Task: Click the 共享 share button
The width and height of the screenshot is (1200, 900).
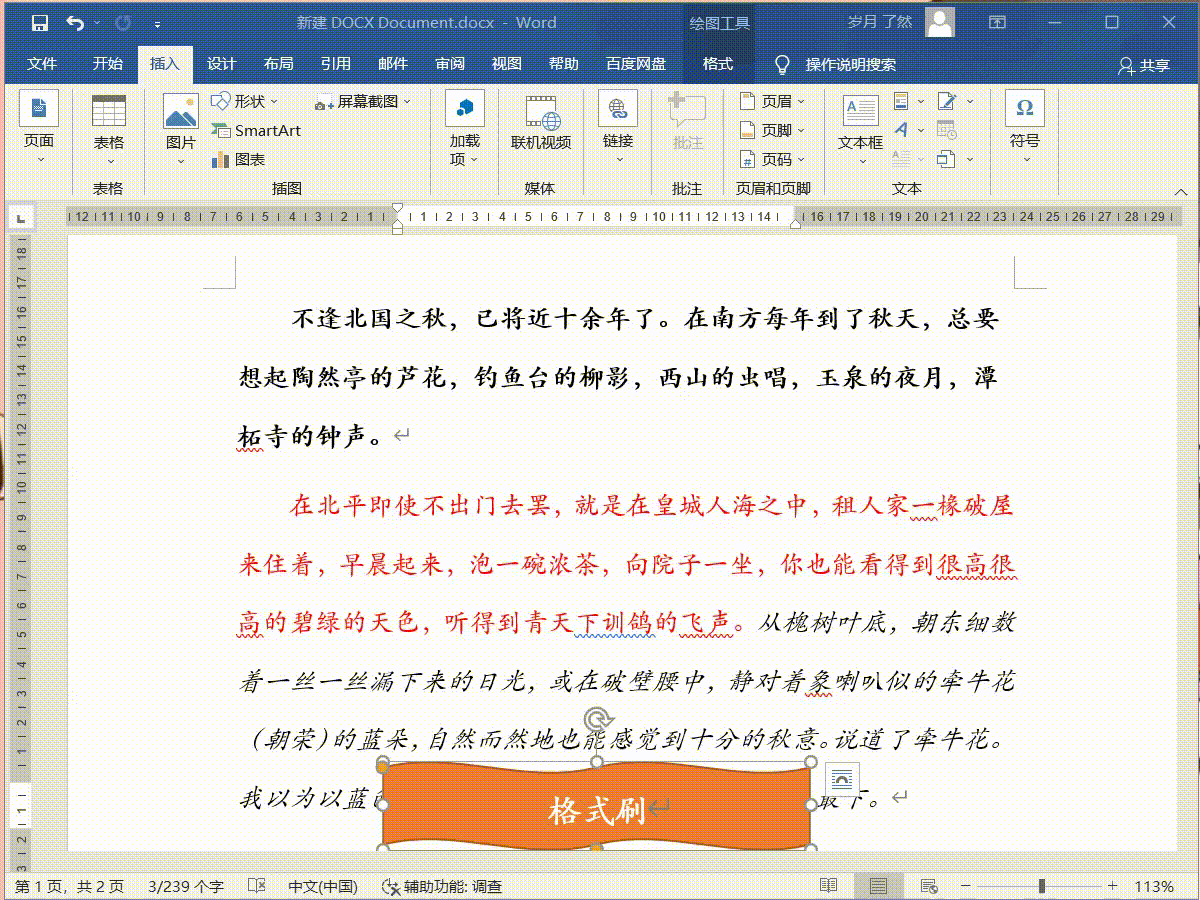Action: (1144, 65)
